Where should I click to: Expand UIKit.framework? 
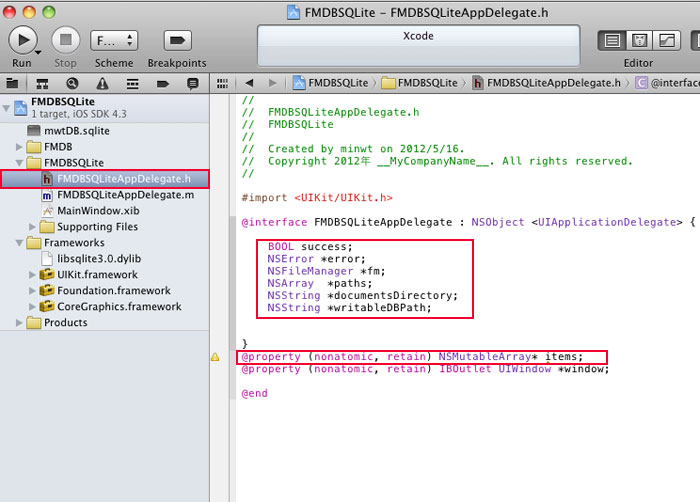32,275
